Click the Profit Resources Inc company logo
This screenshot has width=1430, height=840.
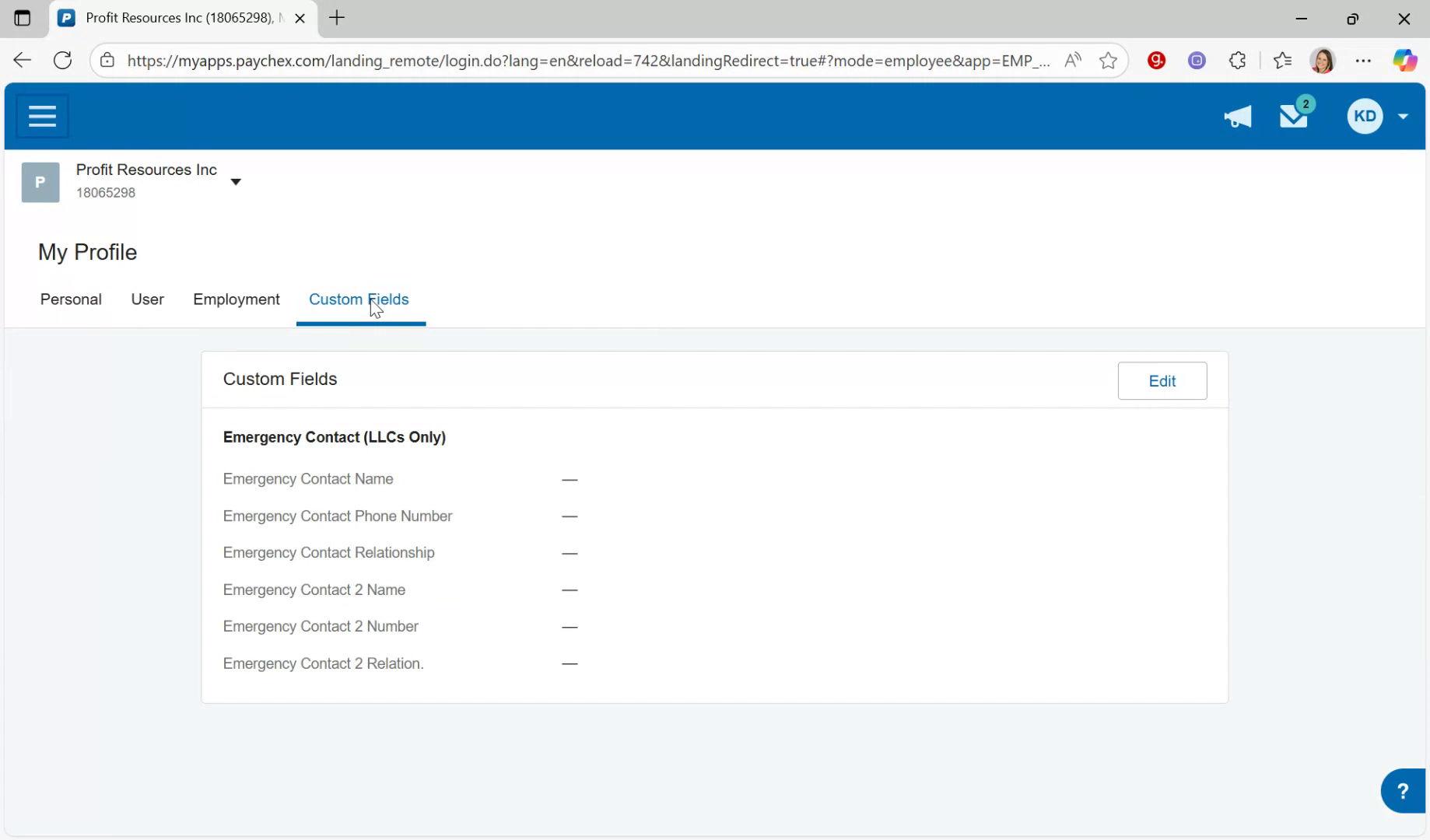tap(40, 181)
